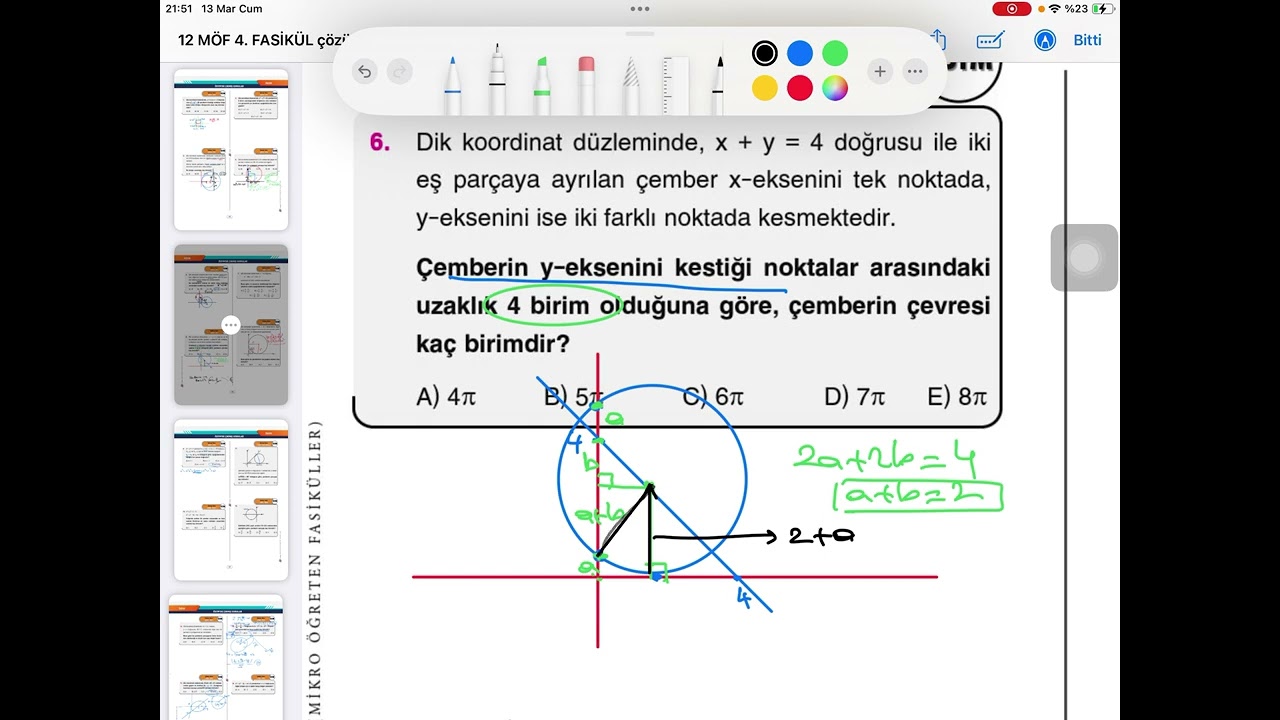Select the black fine-tip marker tool
Screen dimensions: 1280x720
click(x=497, y=80)
